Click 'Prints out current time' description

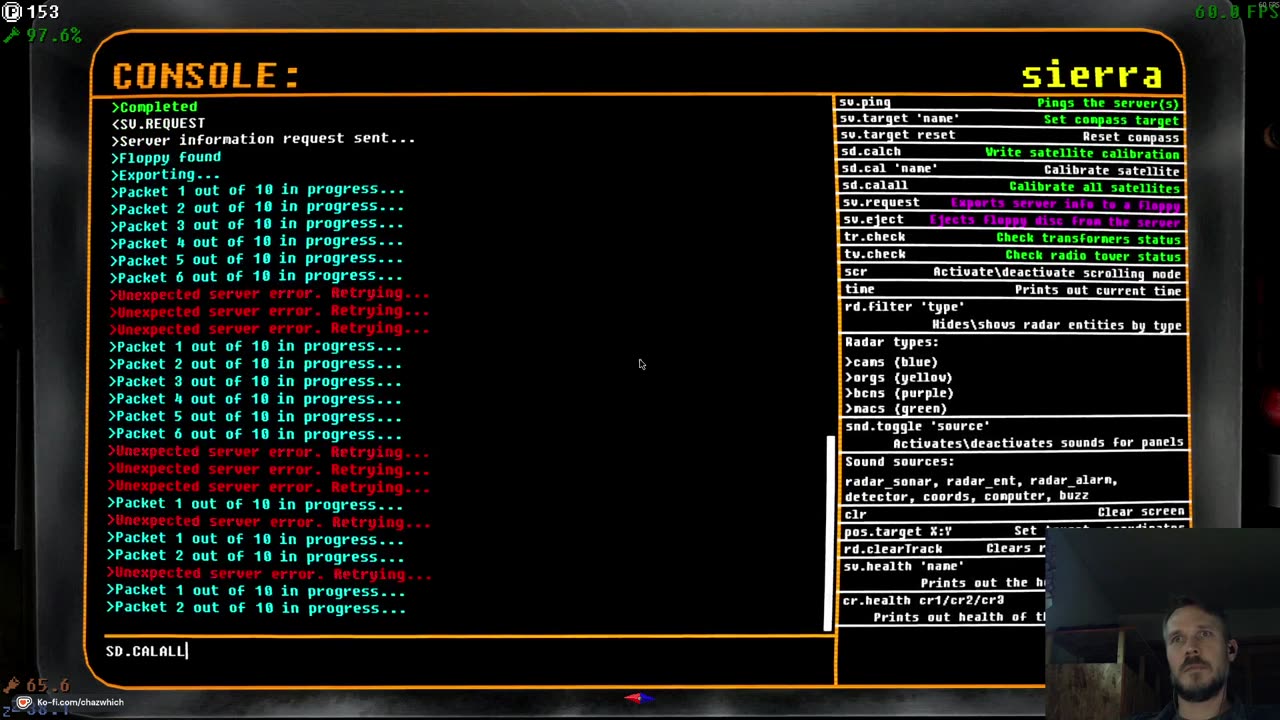(x=1098, y=290)
